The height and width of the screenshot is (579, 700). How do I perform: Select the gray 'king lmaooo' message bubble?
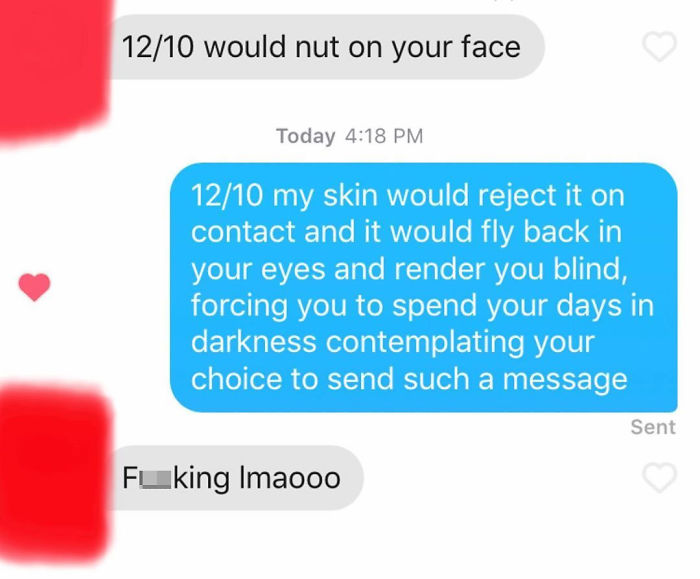pyautogui.click(x=237, y=478)
